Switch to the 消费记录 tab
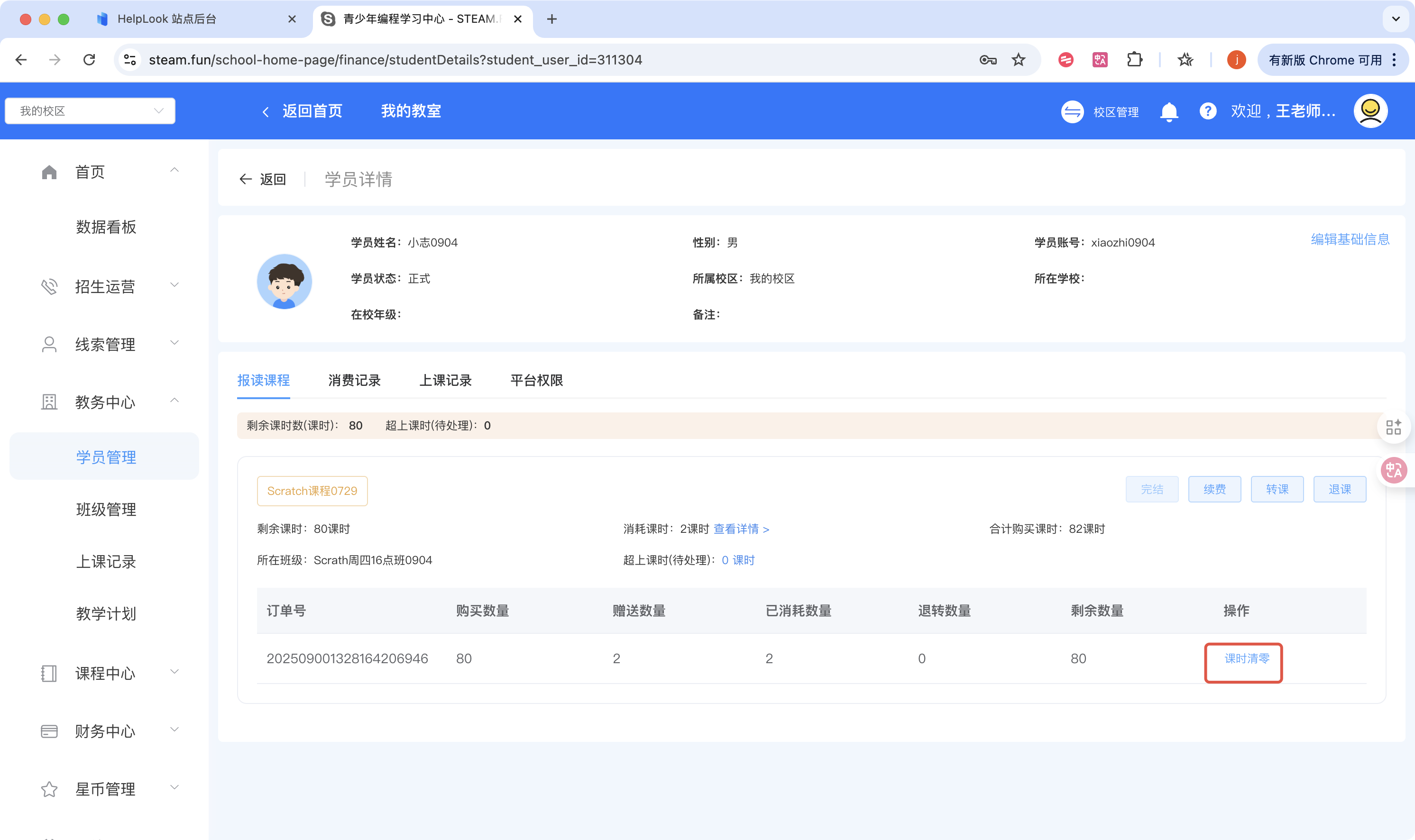 354,380
